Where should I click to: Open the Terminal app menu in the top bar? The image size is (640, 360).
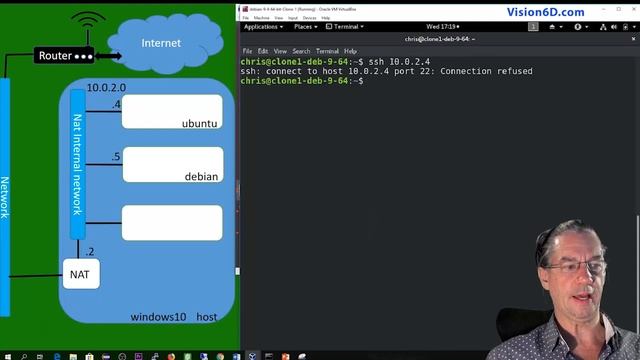coord(345,27)
